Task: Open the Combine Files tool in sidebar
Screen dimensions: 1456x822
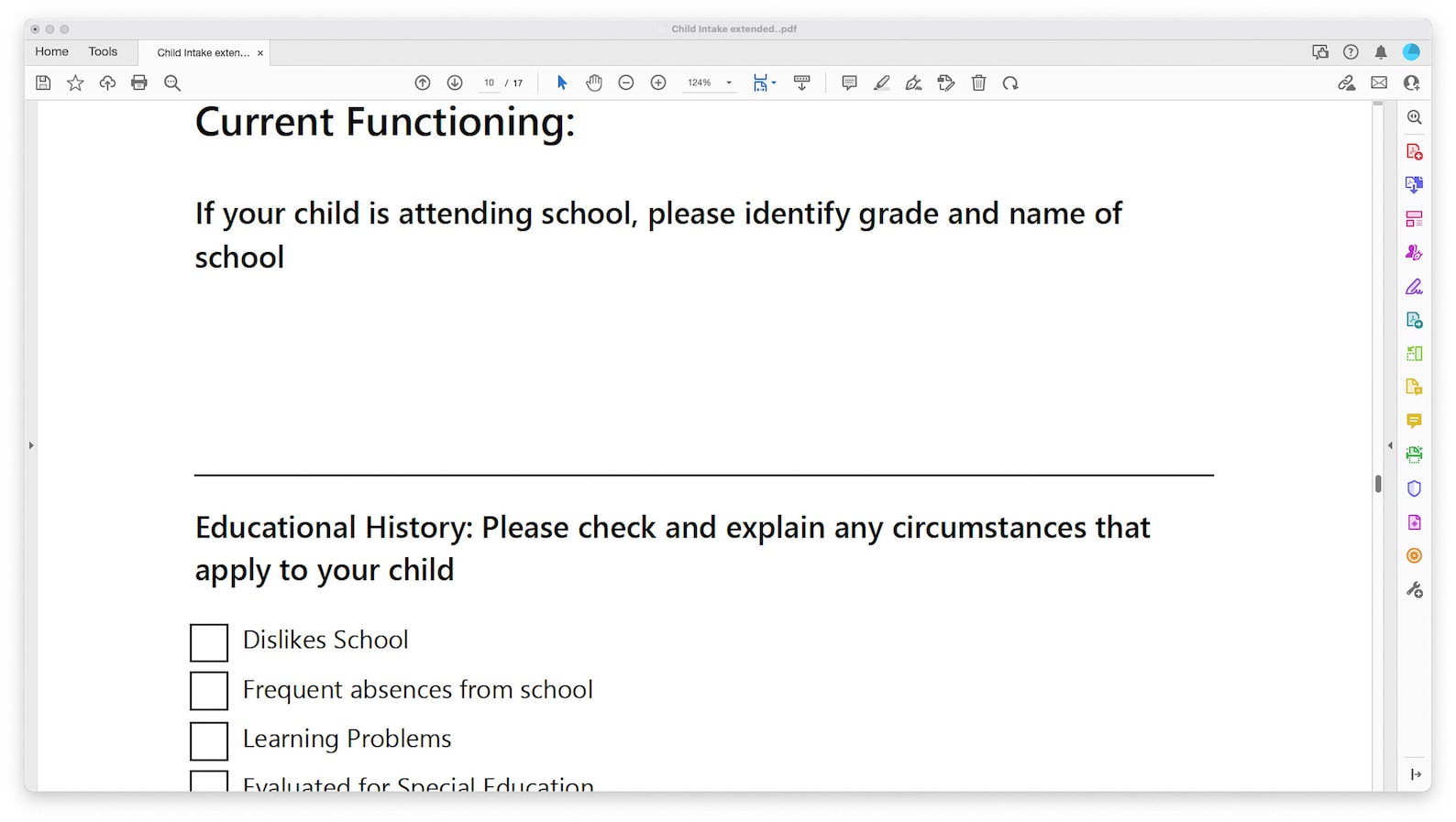Action: click(x=1415, y=185)
